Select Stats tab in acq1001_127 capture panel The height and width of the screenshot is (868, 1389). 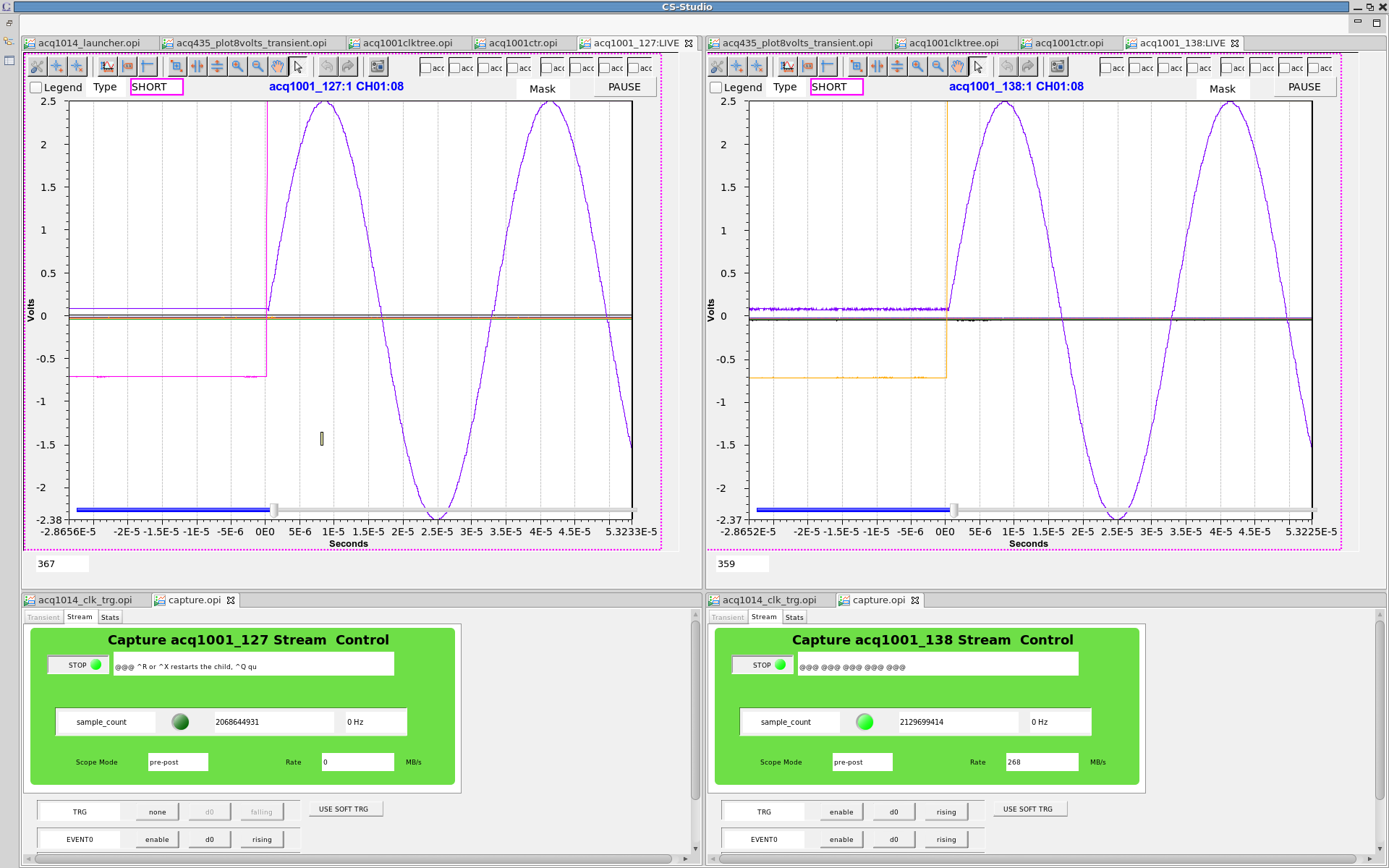tap(110, 618)
